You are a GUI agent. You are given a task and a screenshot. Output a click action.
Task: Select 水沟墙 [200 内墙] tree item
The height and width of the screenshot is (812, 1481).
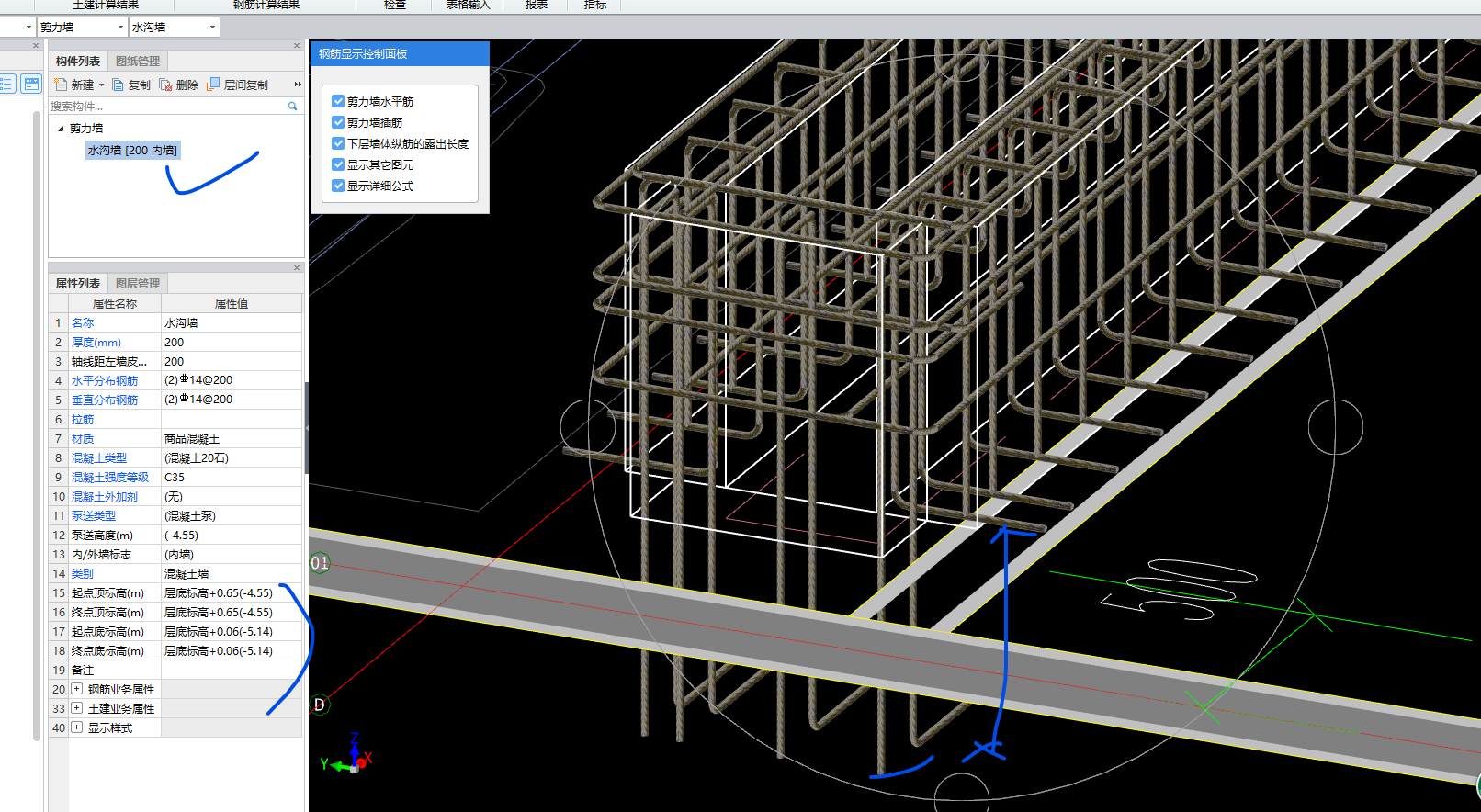coord(132,151)
